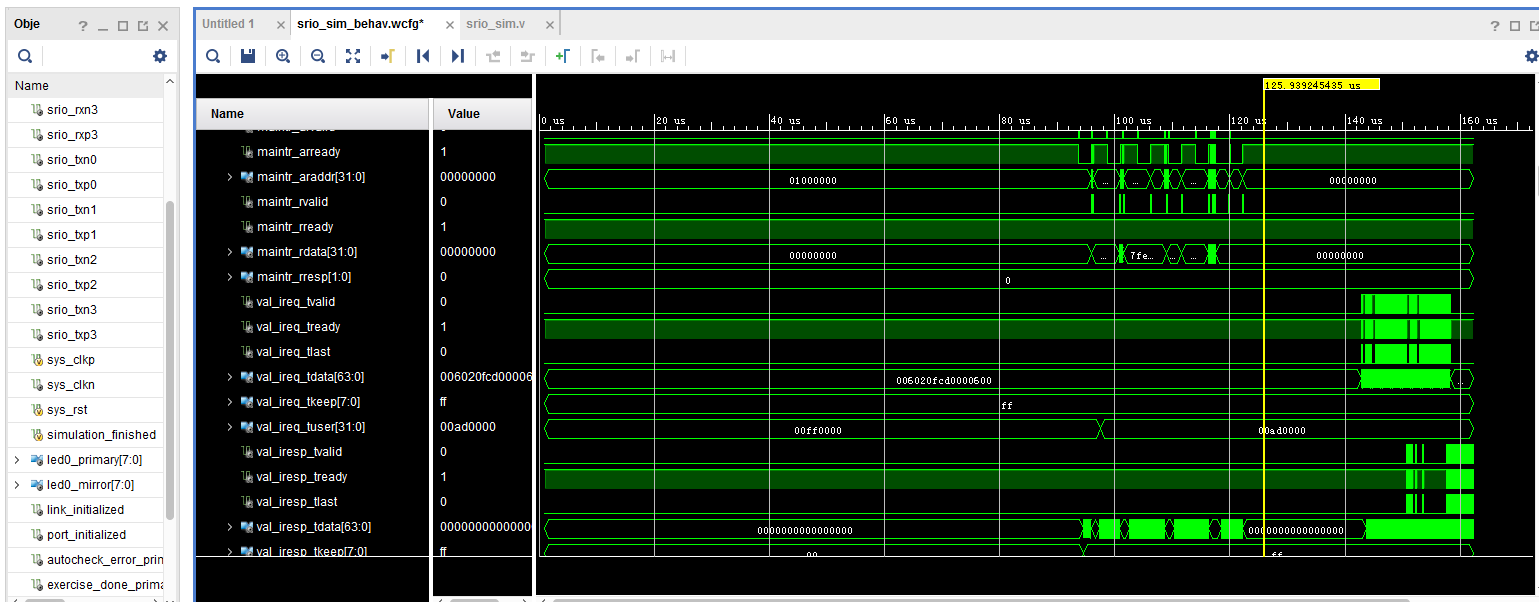Go to Time 0 in the waveform
Viewport: 1539px width, 602px height.
(422, 56)
